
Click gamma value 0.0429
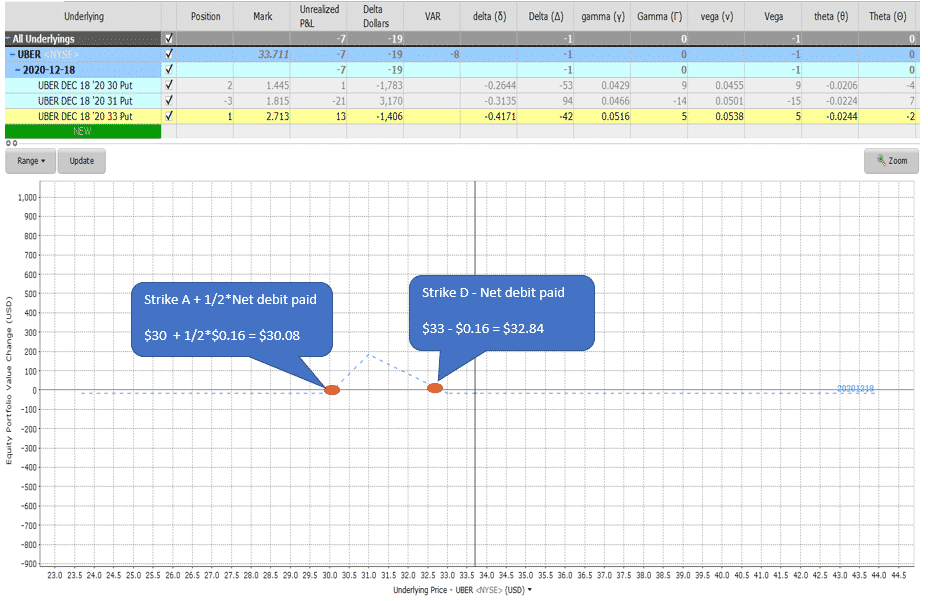coord(616,85)
